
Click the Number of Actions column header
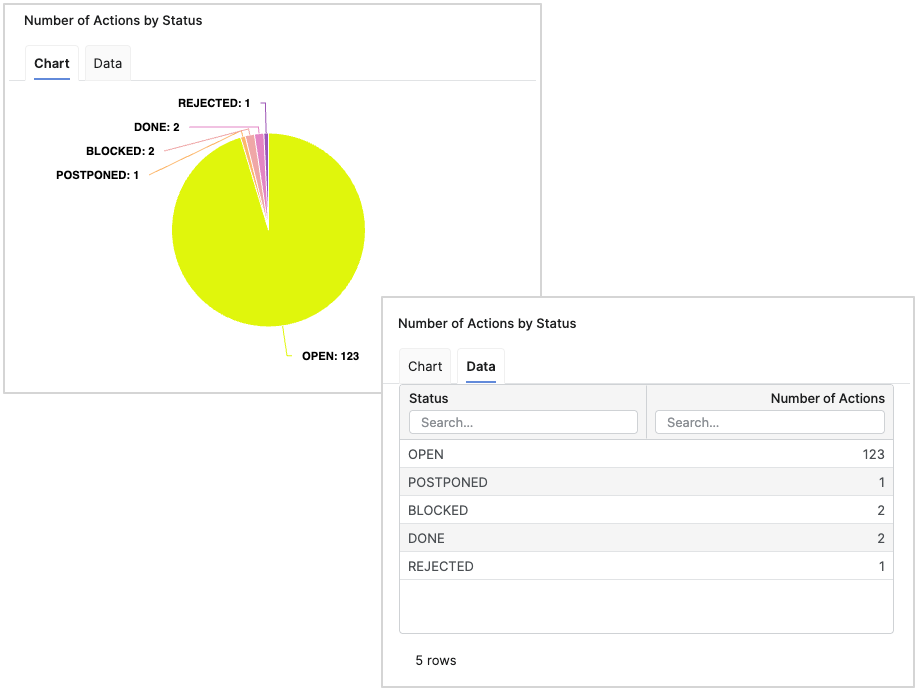click(x=827, y=398)
